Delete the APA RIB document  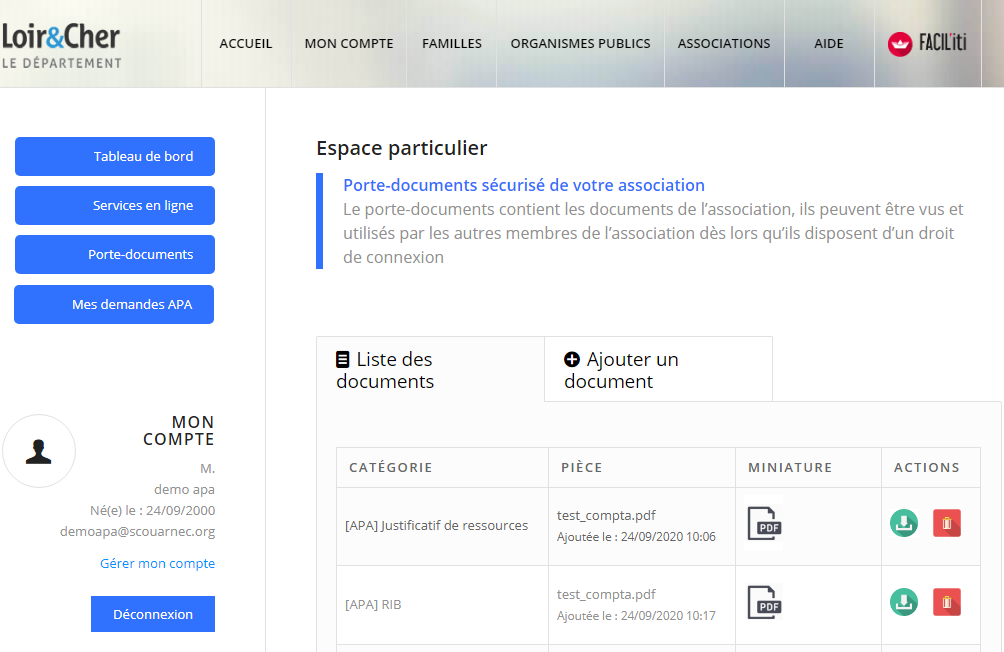coord(946,602)
